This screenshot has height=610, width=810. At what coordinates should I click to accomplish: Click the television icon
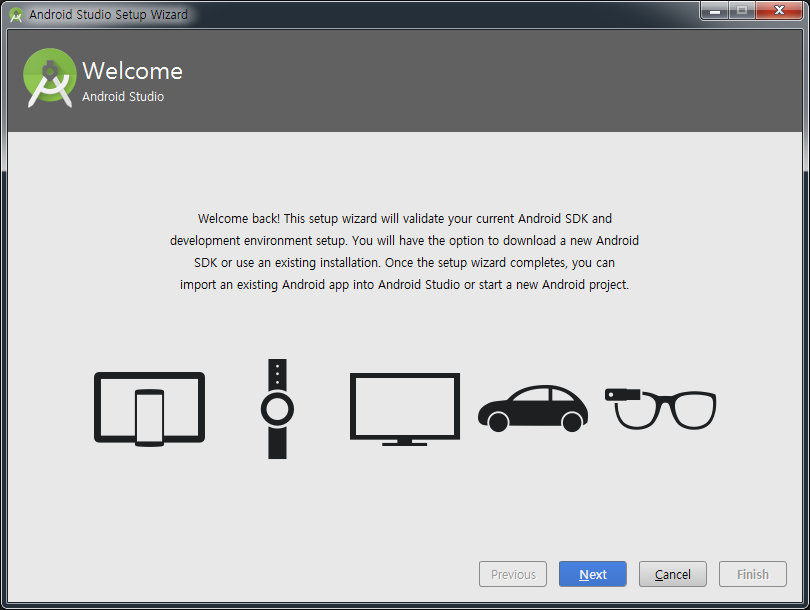click(404, 409)
